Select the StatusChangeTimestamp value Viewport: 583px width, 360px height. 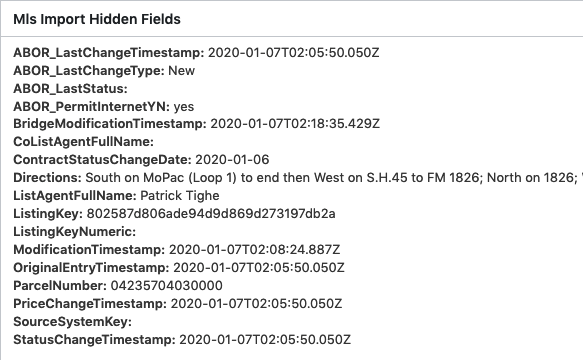(x=265, y=340)
